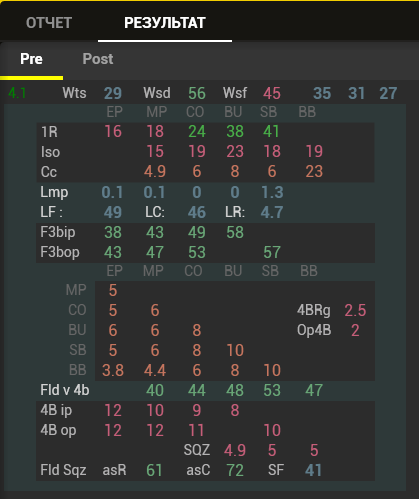Switch to the ОТЧЕТ tab
Image resolution: width=419 pixels, height=499 pixels.
point(49,23)
